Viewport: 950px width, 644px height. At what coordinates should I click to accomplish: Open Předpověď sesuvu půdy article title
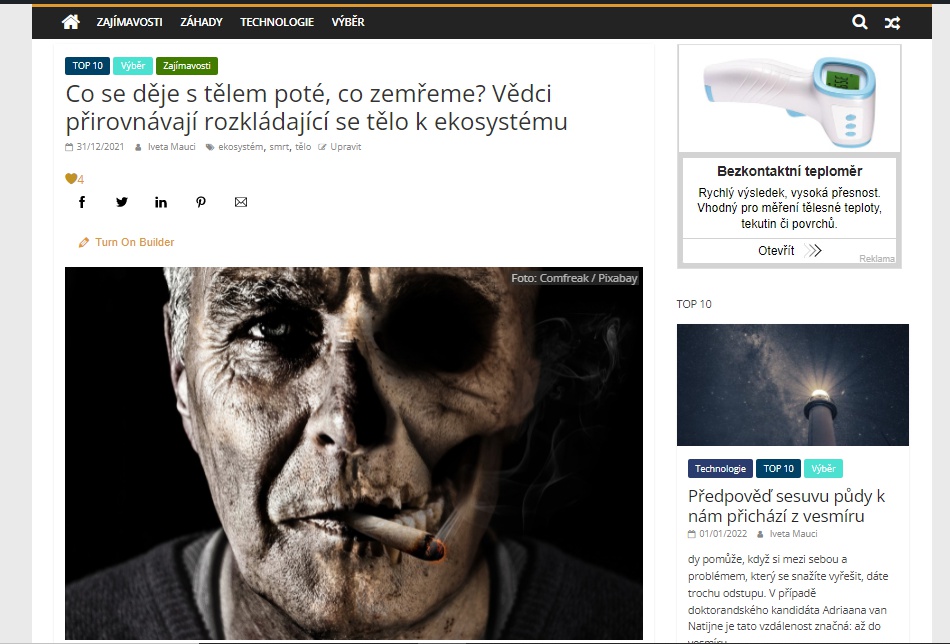pos(786,506)
